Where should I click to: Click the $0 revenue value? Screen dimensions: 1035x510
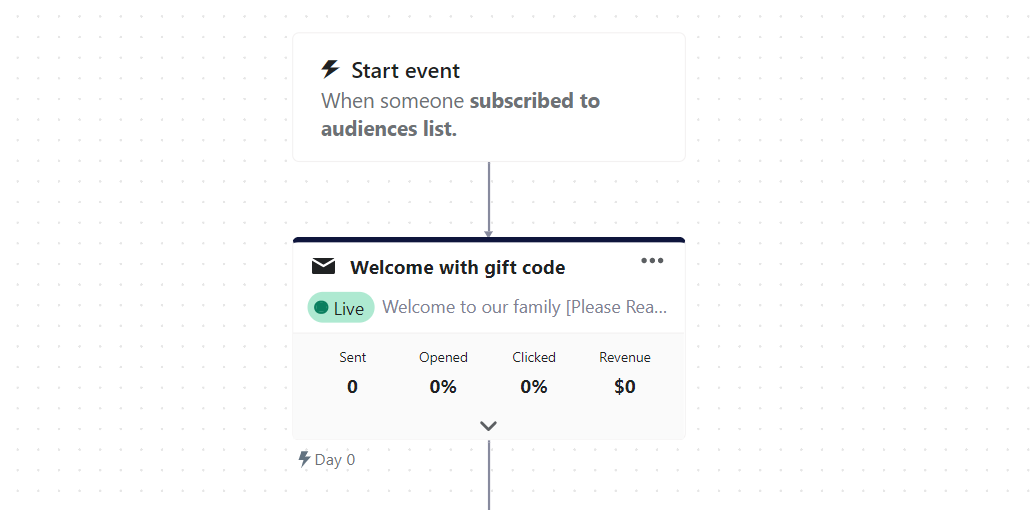[x=625, y=386]
